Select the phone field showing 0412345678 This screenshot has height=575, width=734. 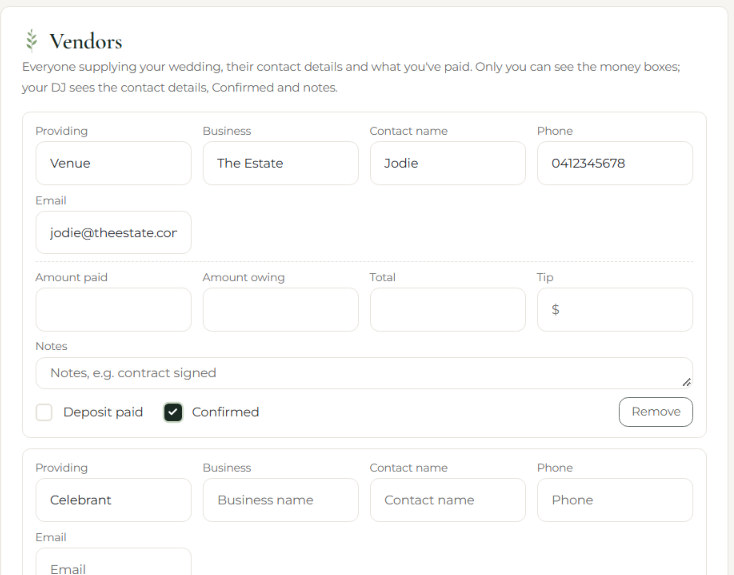tap(615, 163)
